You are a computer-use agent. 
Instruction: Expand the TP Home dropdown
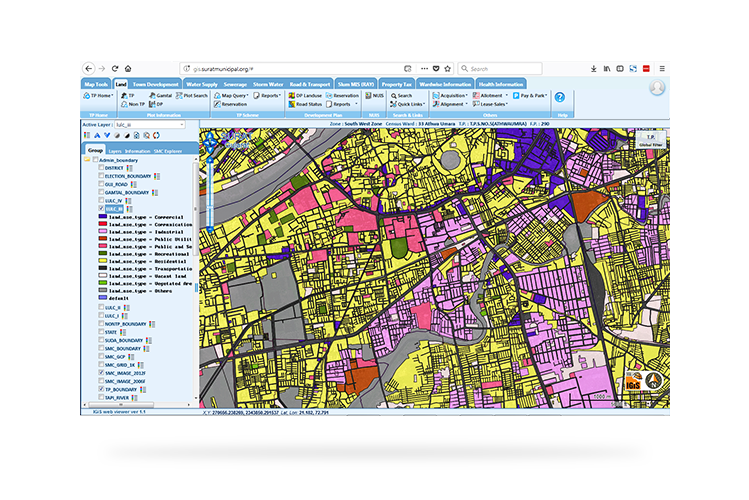[x=98, y=96]
